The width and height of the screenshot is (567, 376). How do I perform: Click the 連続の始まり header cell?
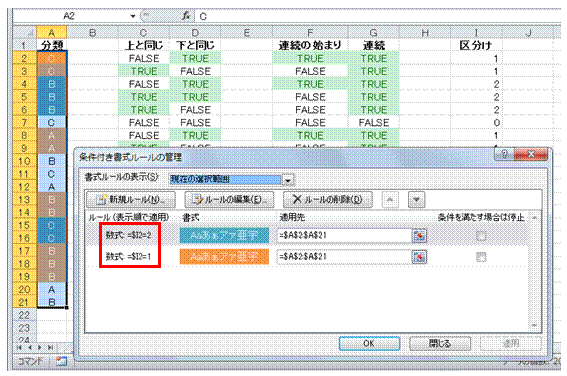coord(310,45)
